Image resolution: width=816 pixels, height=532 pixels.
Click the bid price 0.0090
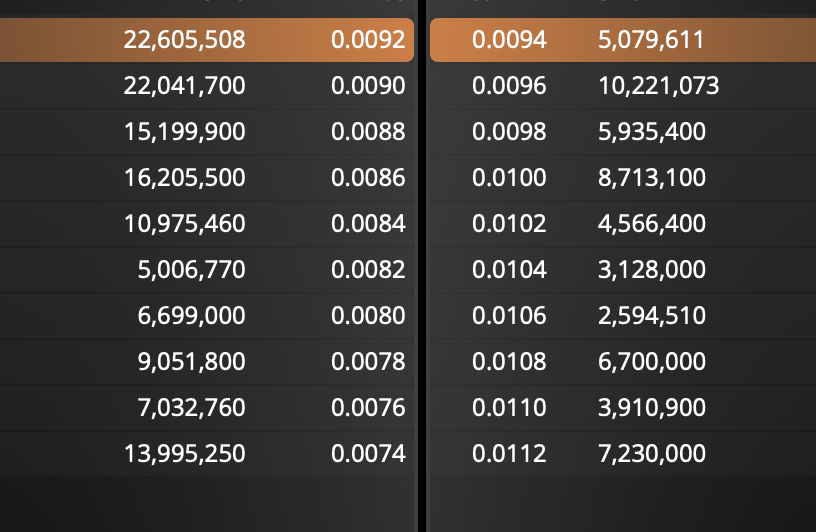[x=368, y=86]
